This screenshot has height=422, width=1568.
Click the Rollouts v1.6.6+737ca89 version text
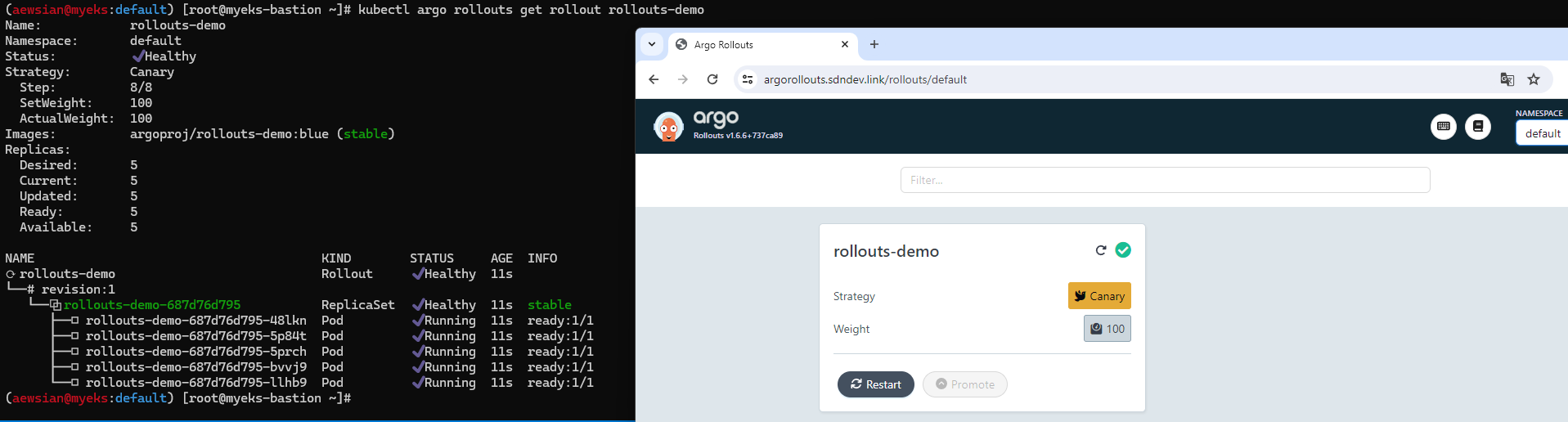click(x=738, y=136)
